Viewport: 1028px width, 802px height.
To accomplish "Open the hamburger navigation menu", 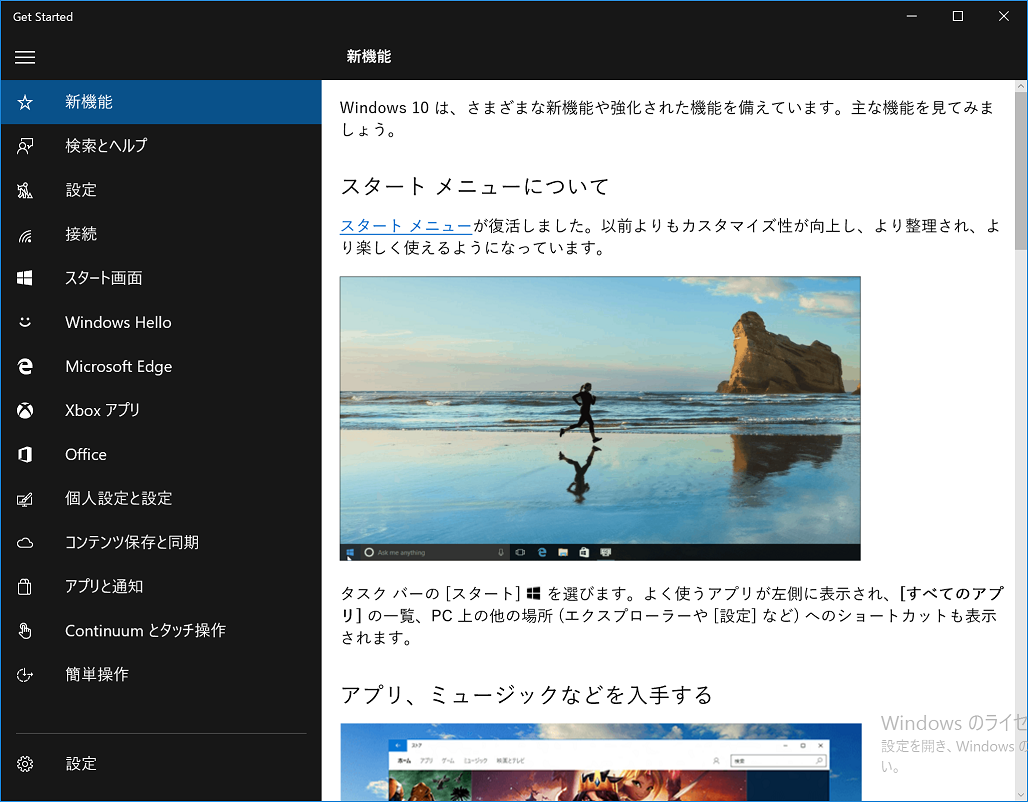I will 25,57.
